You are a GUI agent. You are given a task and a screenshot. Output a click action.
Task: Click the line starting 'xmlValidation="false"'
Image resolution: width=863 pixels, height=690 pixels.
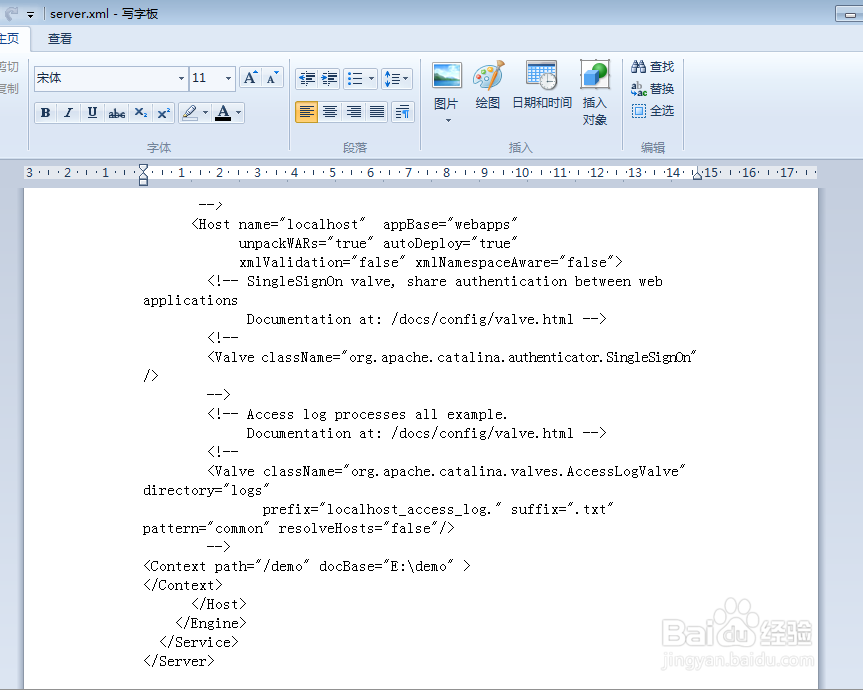[x=431, y=262]
